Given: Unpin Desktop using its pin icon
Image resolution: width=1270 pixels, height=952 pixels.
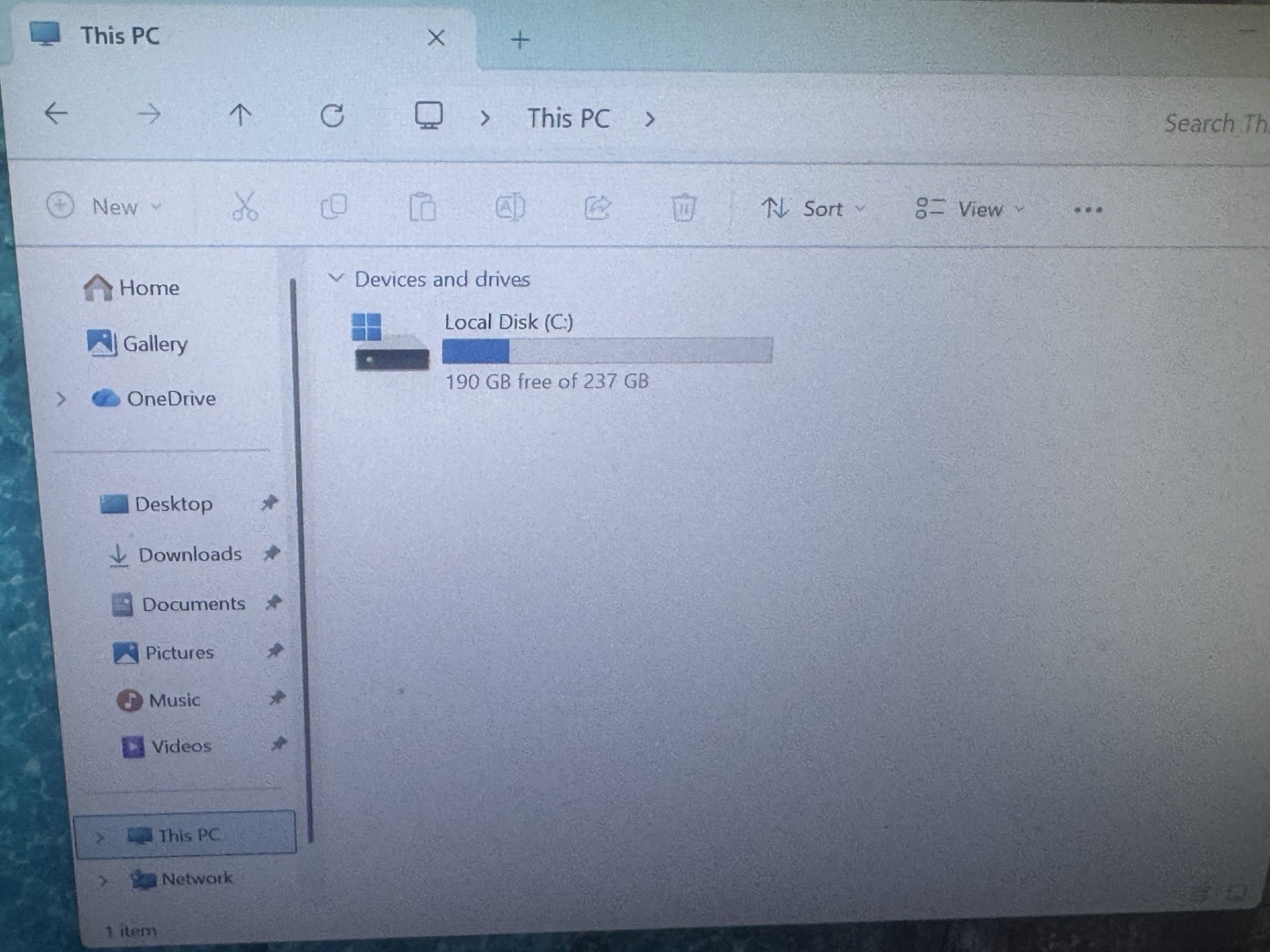Looking at the screenshot, I should coord(270,502).
